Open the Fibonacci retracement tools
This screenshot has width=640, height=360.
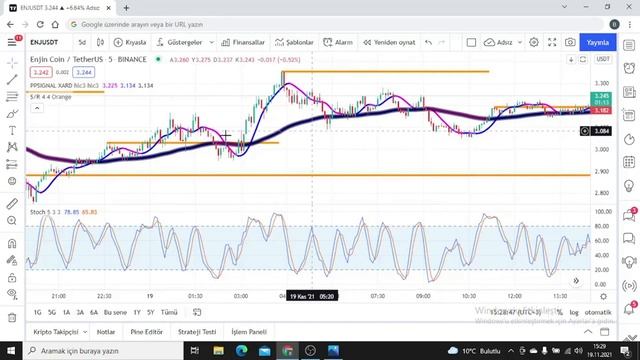pyautogui.click(x=12, y=97)
